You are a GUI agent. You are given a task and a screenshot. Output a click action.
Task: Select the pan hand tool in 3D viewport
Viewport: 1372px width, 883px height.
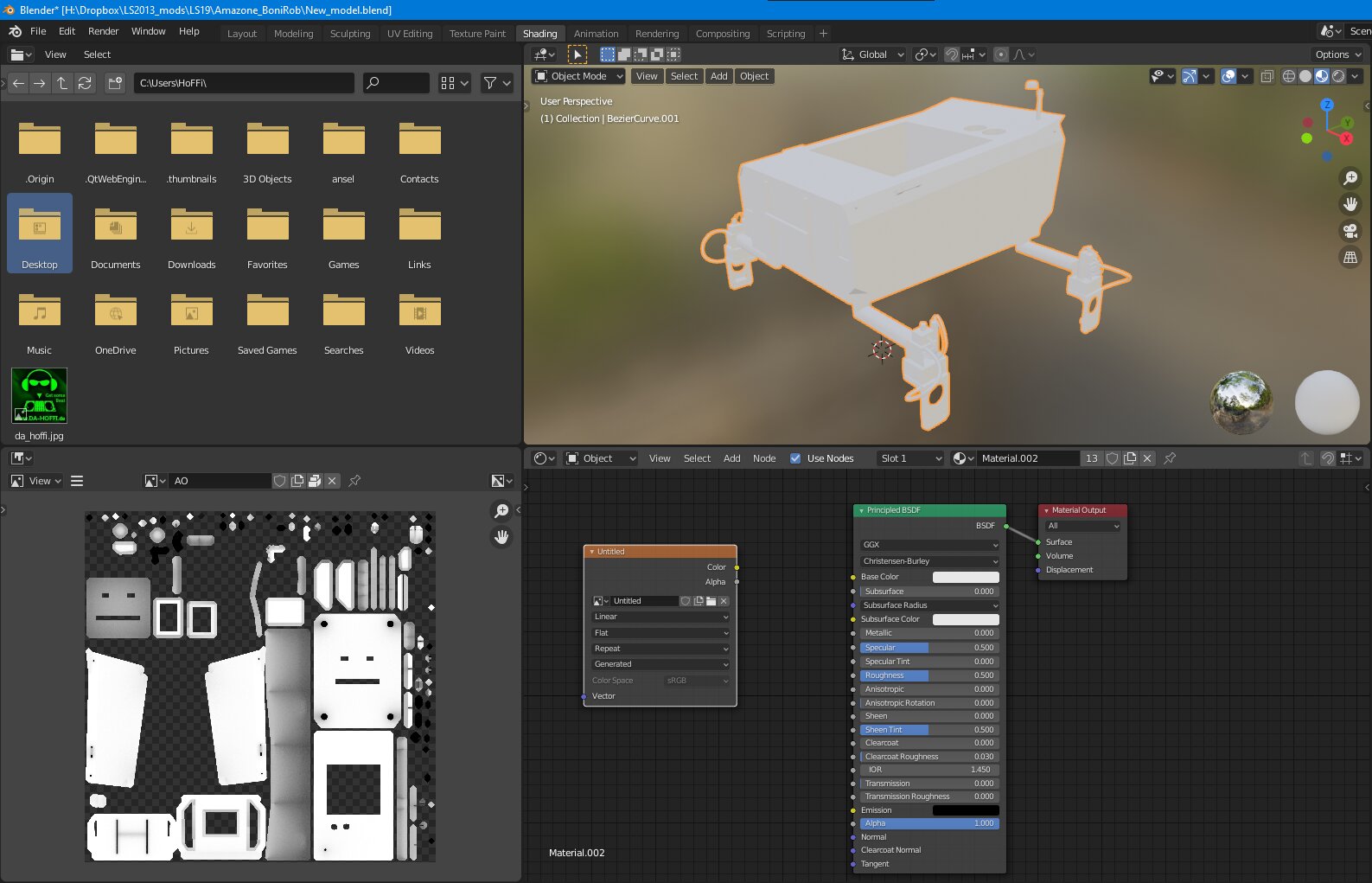point(1350,204)
